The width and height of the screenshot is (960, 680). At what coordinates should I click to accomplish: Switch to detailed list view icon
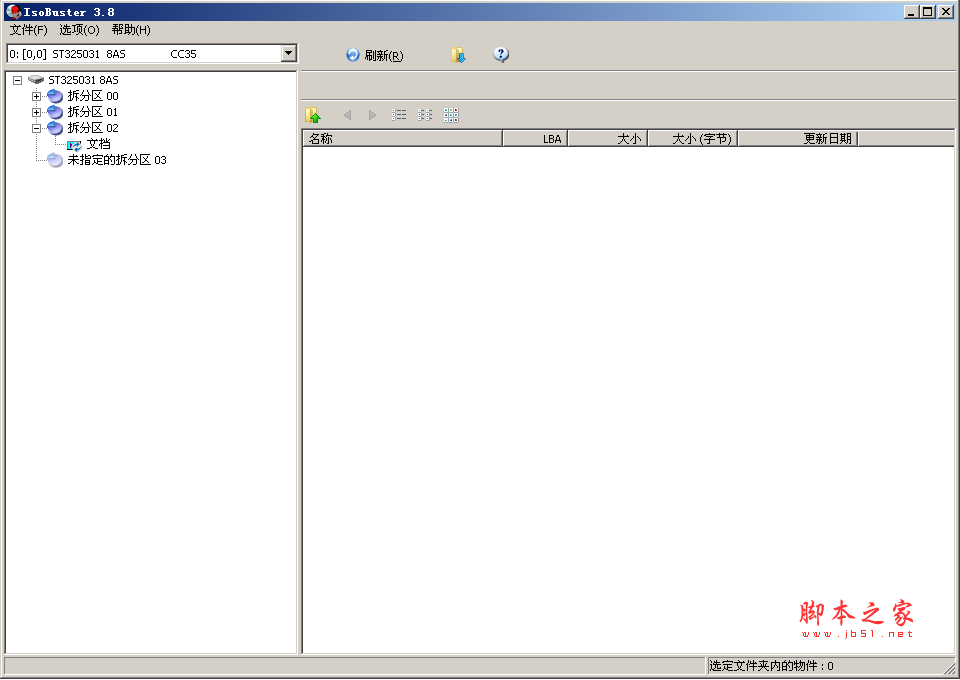click(x=399, y=114)
